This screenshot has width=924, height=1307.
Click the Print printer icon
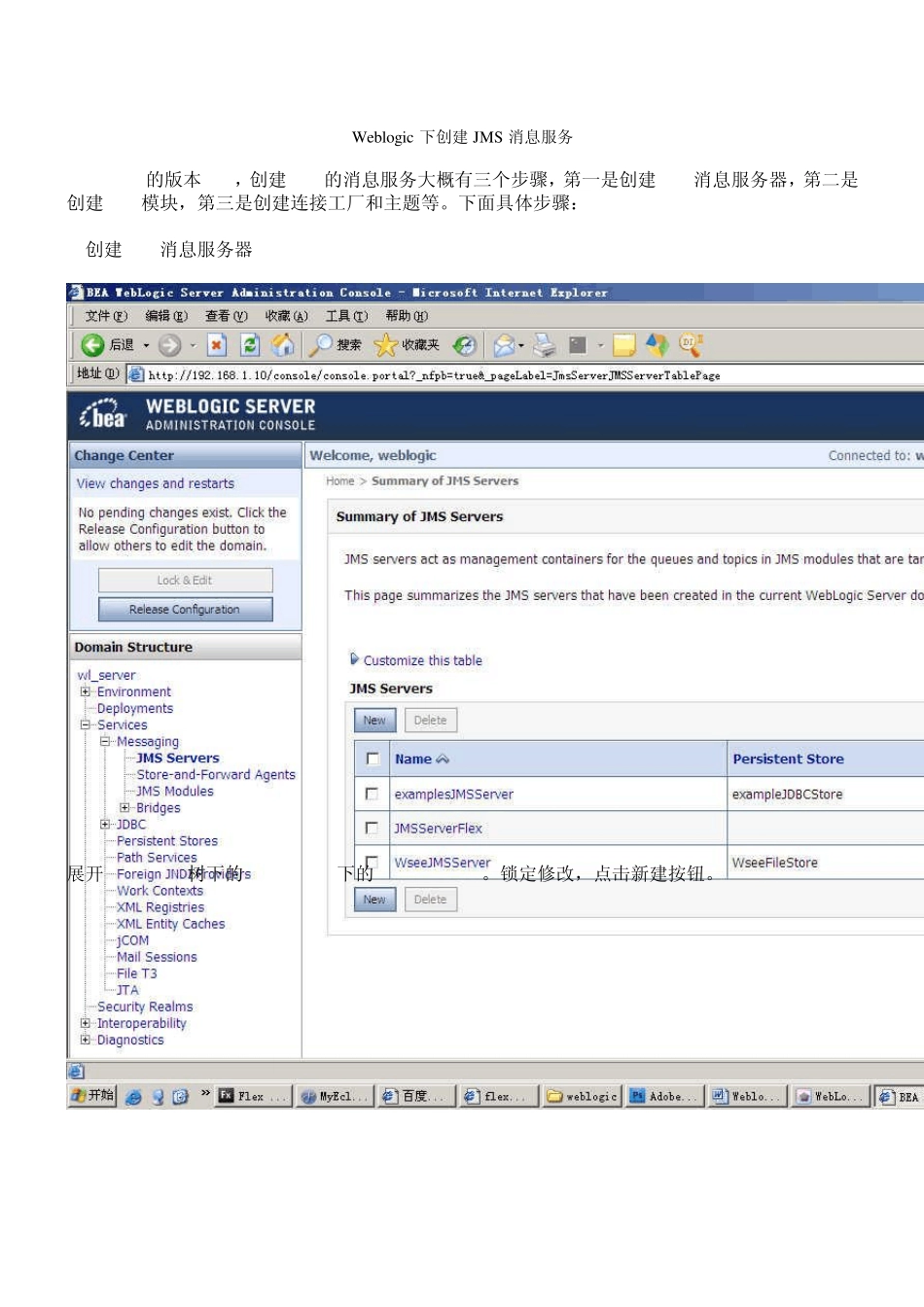545,345
